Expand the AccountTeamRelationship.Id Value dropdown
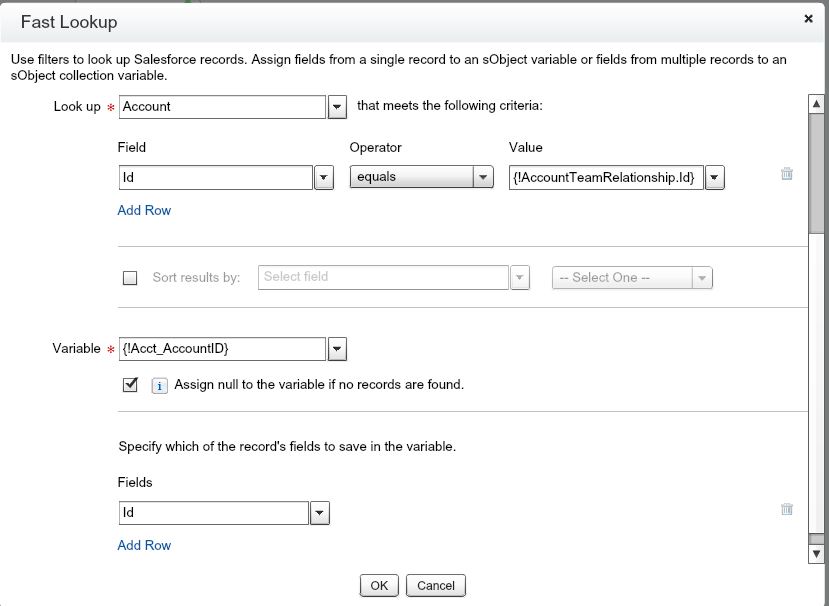This screenshot has height=606, width=829. click(x=714, y=178)
